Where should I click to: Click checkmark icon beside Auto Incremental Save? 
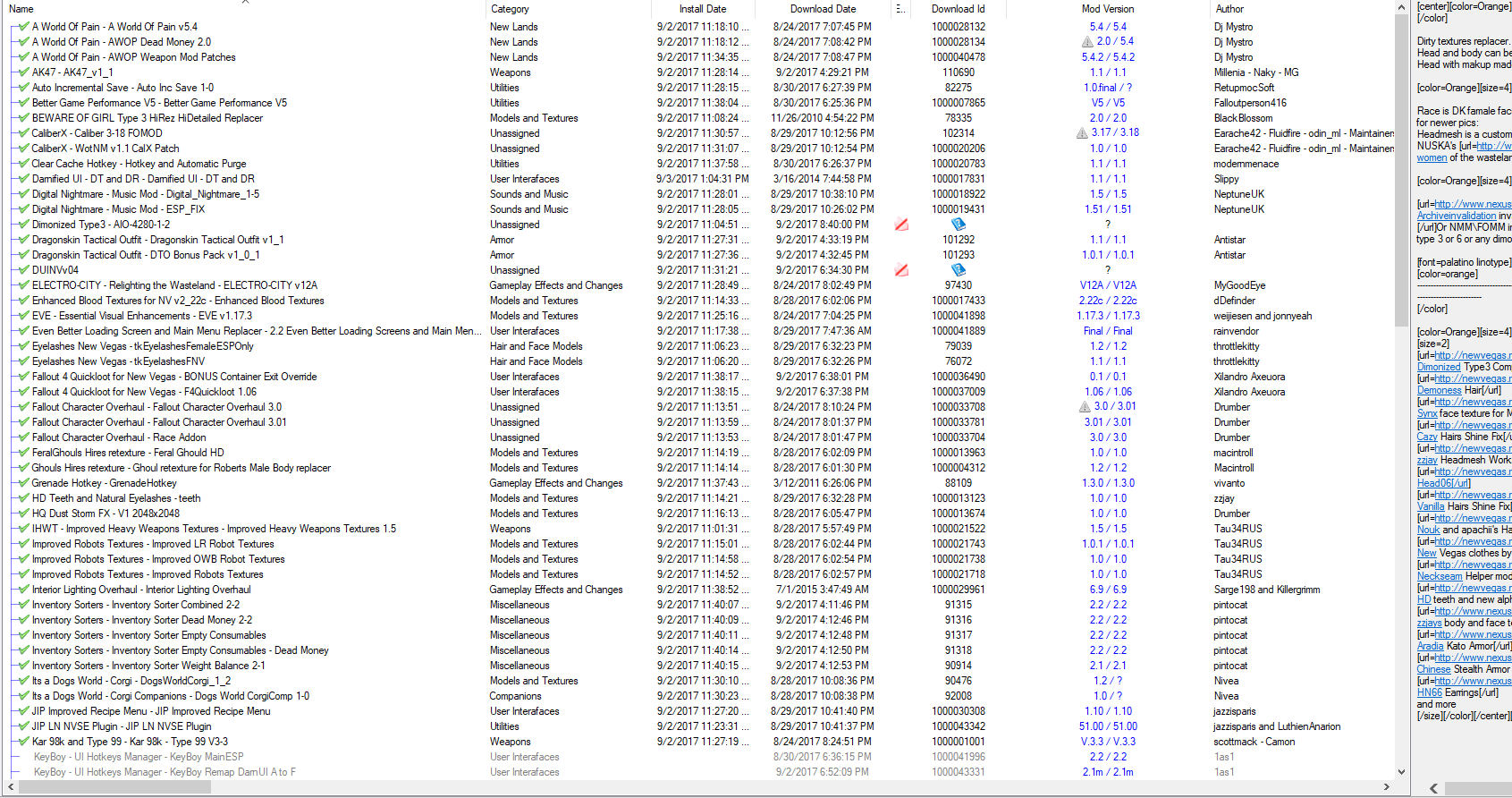click(x=23, y=88)
